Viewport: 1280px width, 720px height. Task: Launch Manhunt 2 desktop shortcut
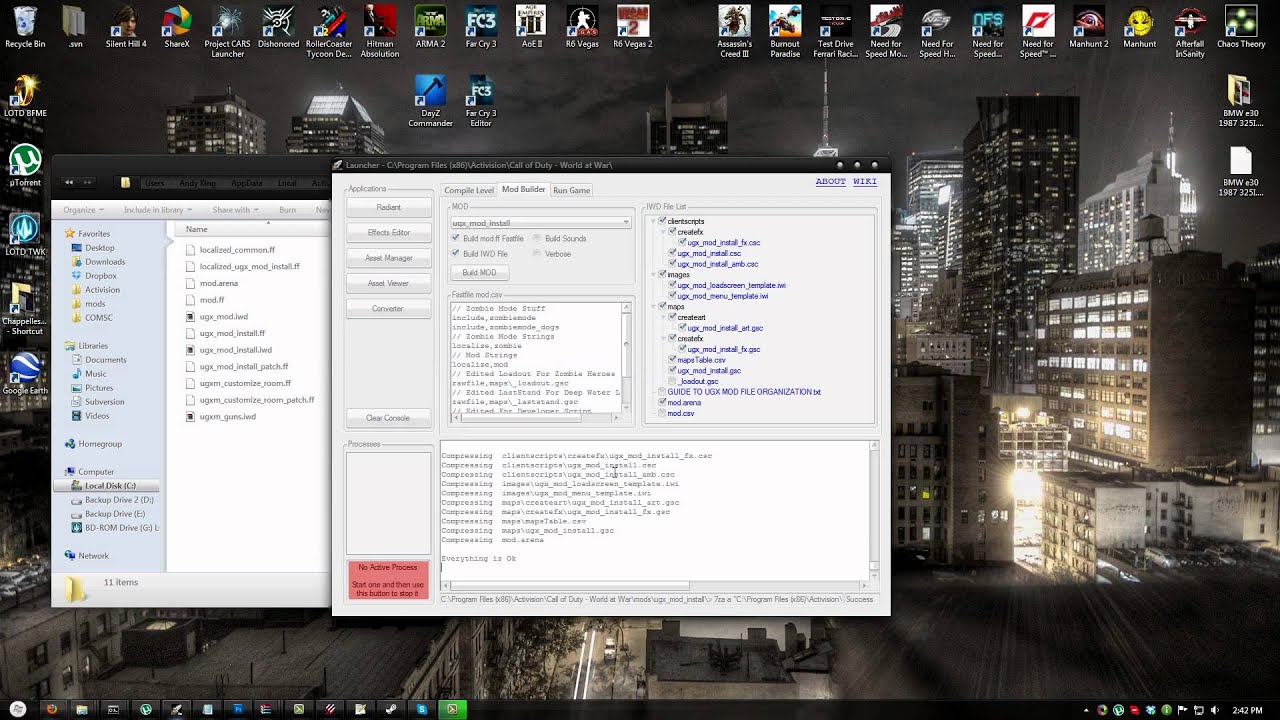pyautogui.click(x=1089, y=27)
